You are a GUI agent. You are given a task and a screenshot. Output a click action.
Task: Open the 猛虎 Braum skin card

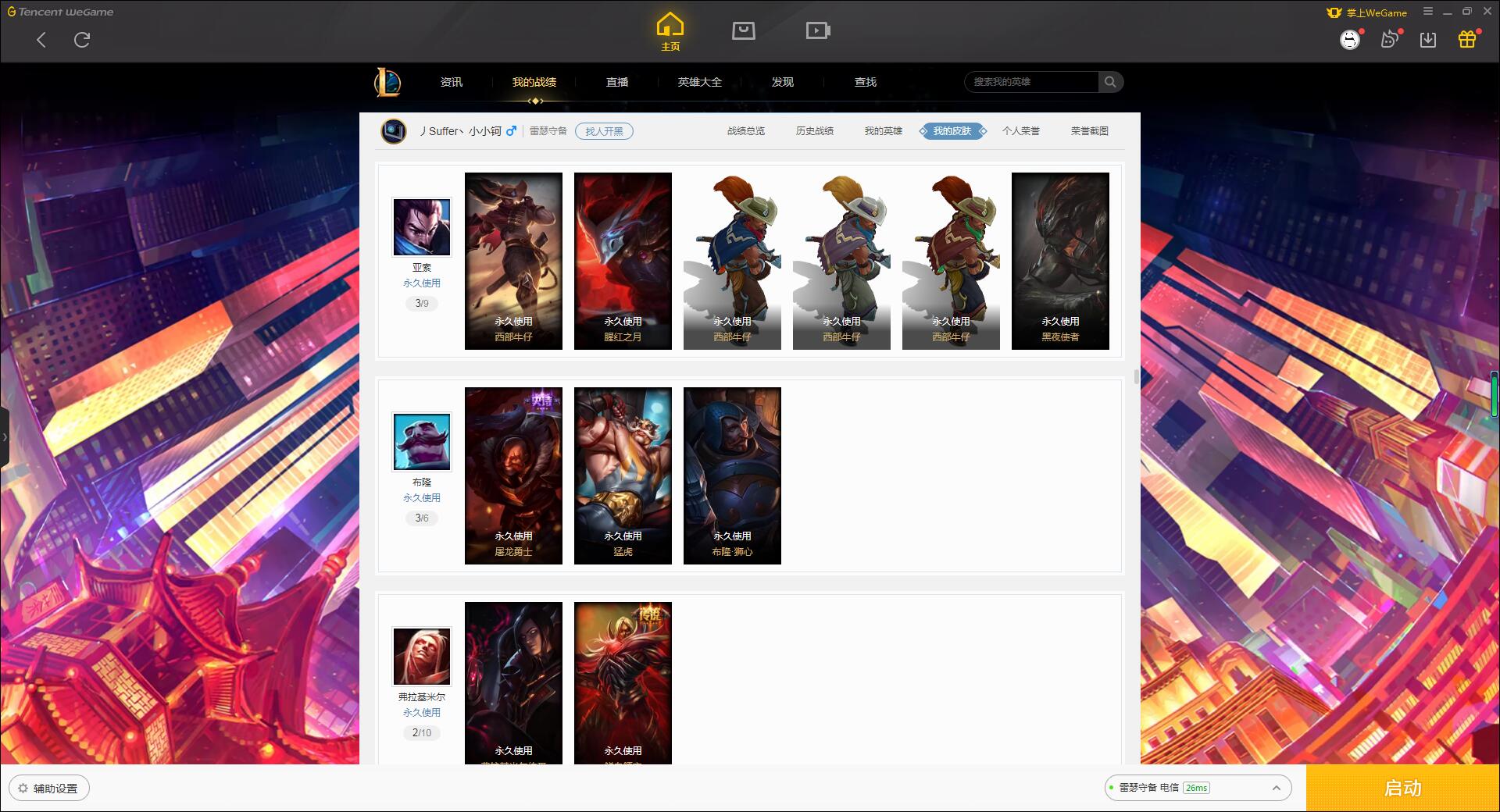pyautogui.click(x=623, y=475)
